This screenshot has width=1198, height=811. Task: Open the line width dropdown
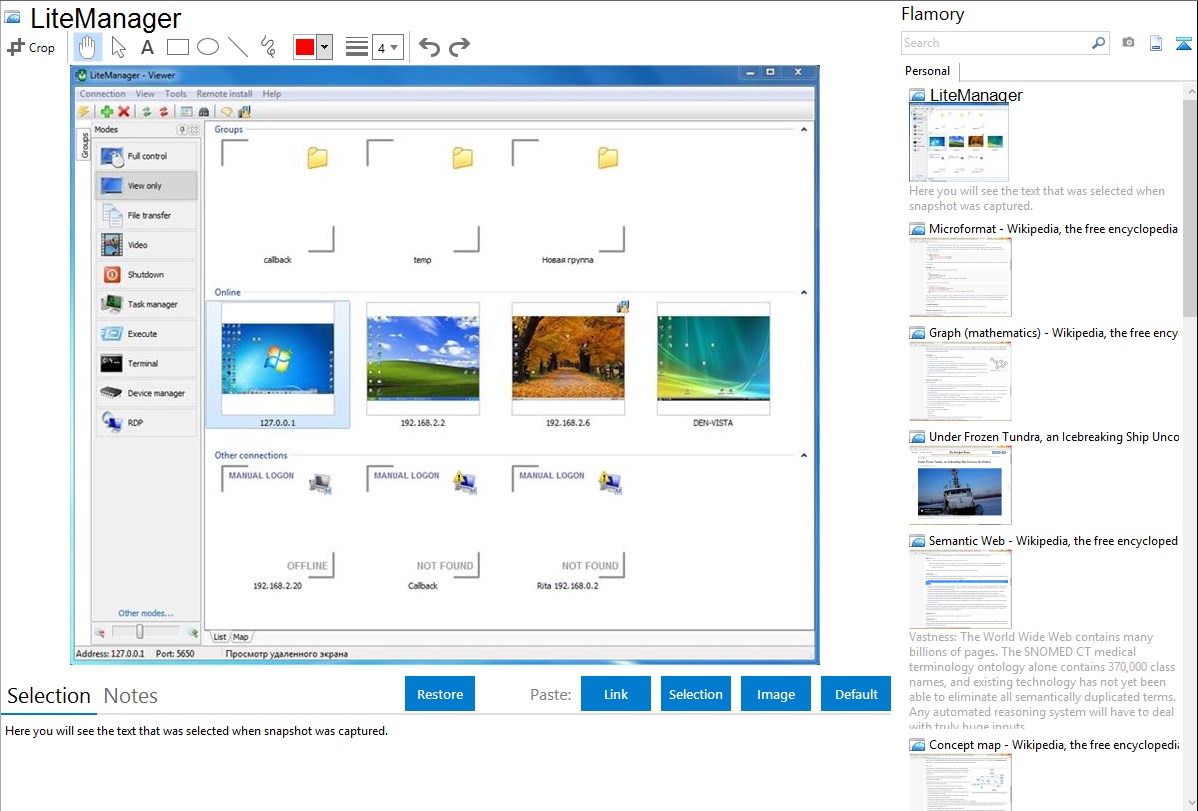click(x=388, y=47)
